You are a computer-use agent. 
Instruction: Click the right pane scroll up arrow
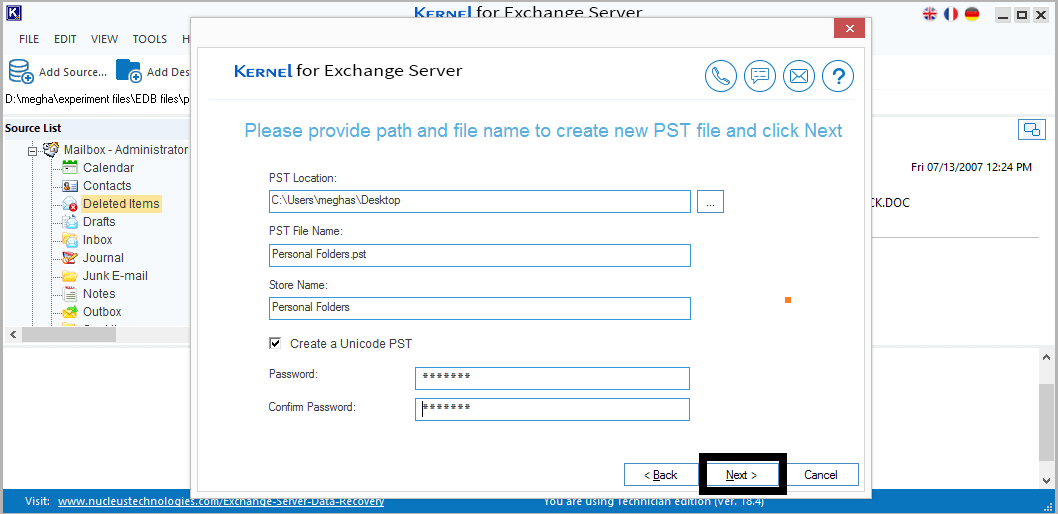(x=1049, y=358)
